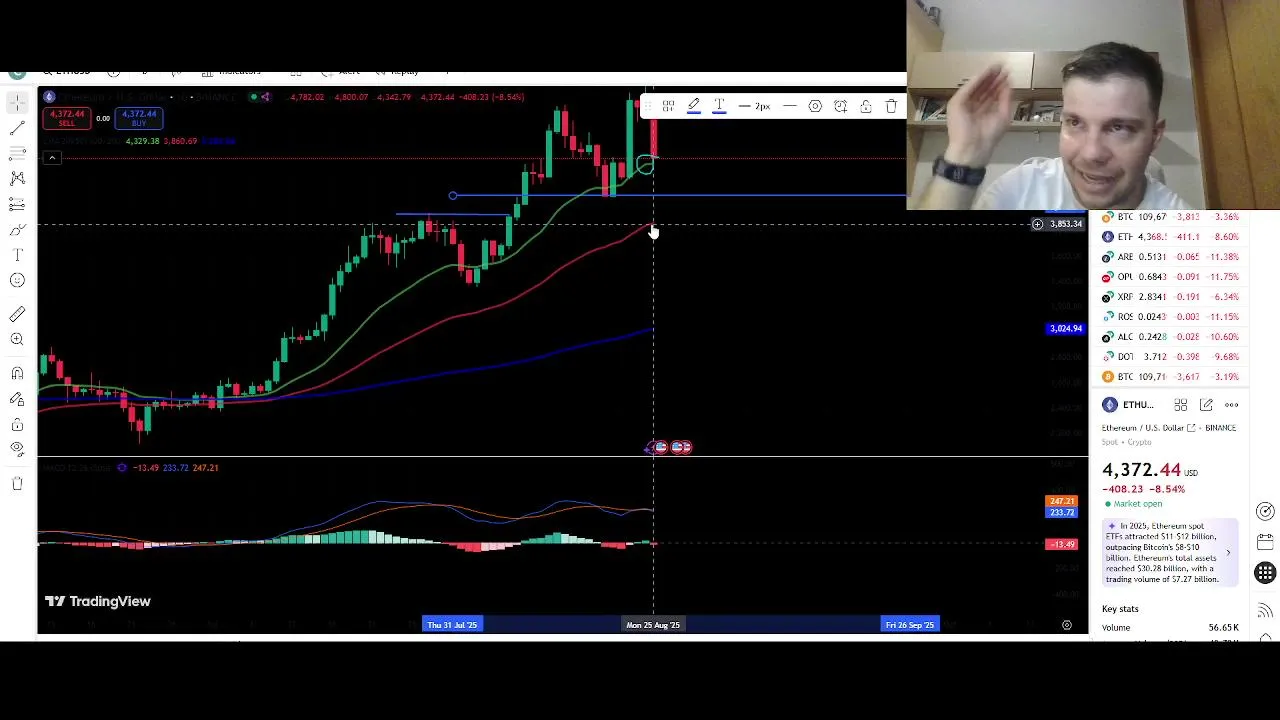Click the plus icon on the price axis
Image resolution: width=1280 pixels, height=720 pixels.
coord(1038,224)
